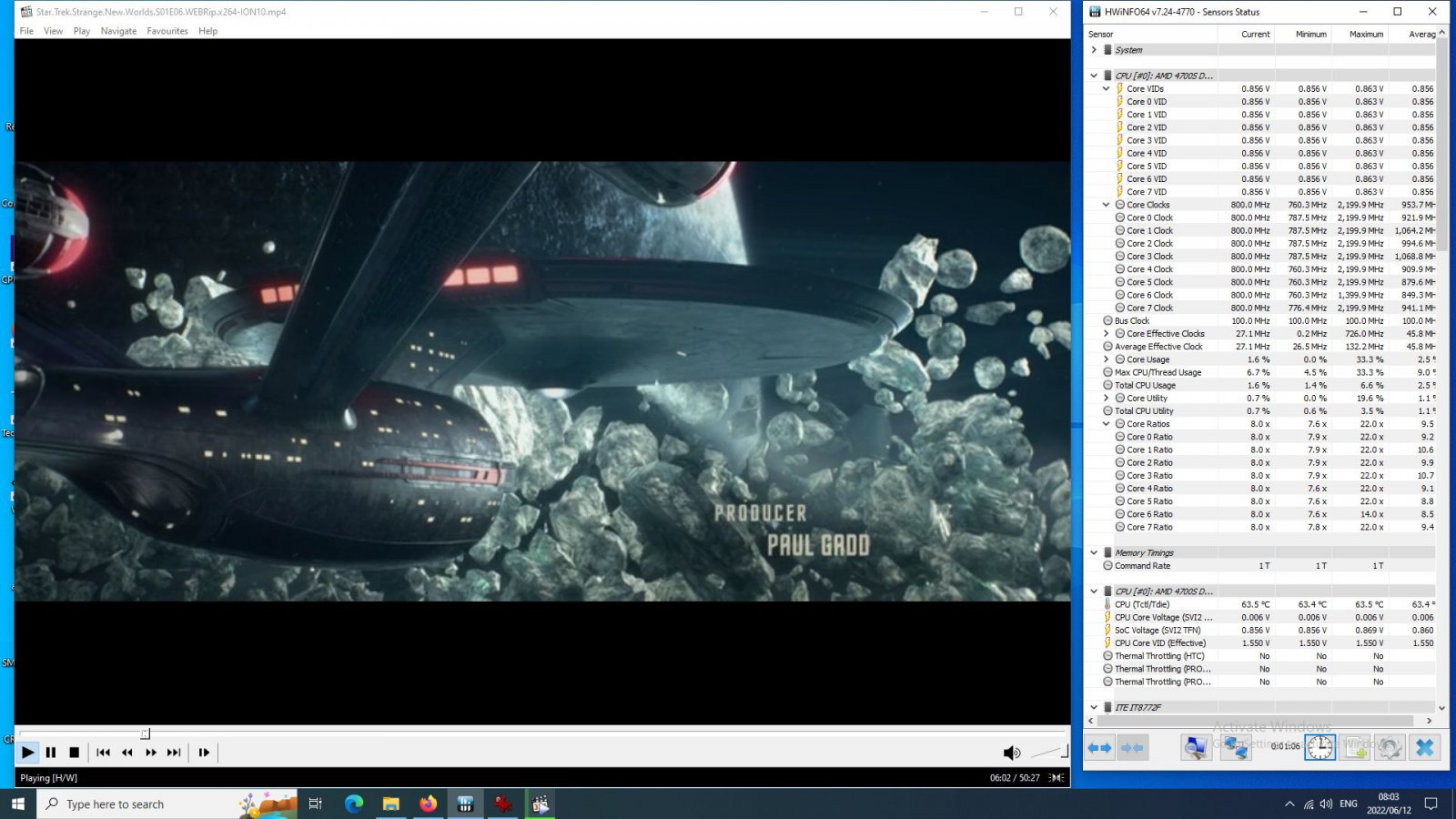The height and width of the screenshot is (819, 1456).
Task: Collapse the ITE IT8772F group
Action: pos(1094,707)
